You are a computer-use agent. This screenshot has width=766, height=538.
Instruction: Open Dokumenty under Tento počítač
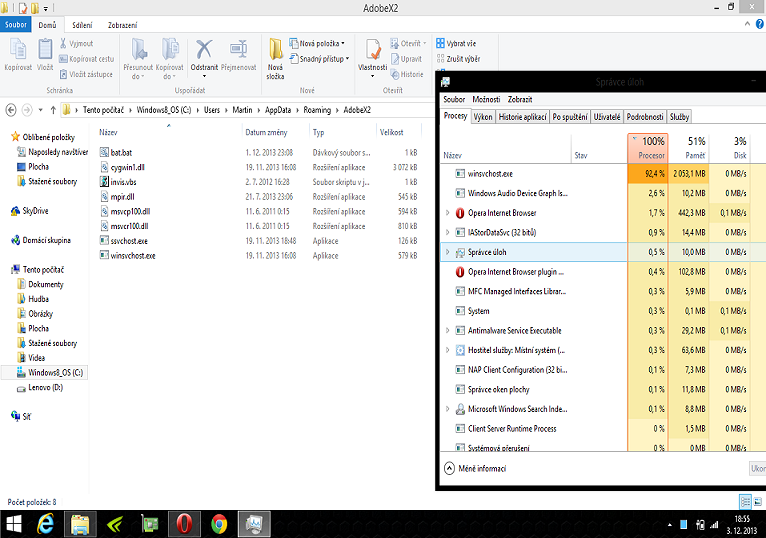46,284
